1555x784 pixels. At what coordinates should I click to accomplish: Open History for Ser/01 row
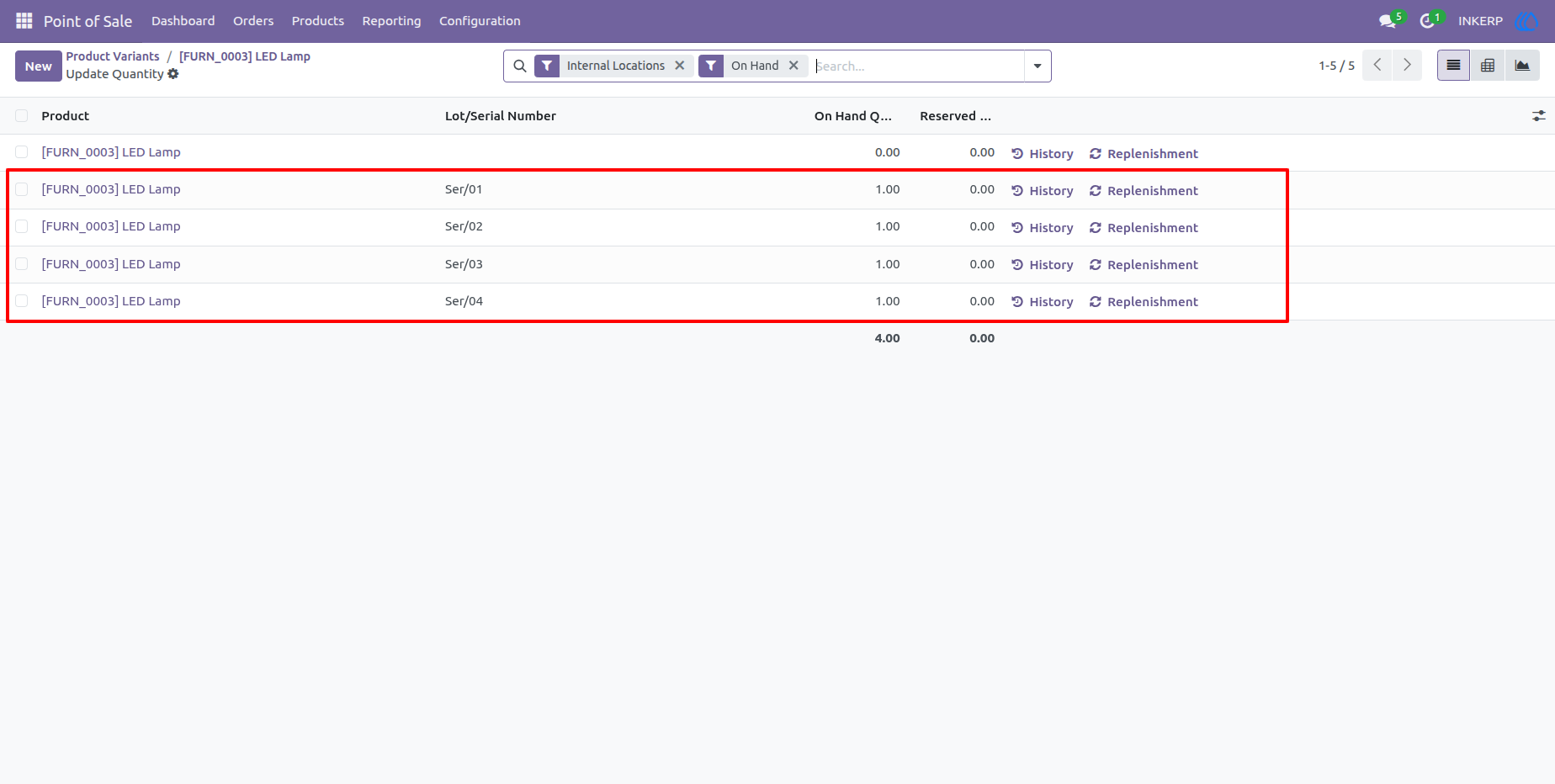coord(1043,191)
